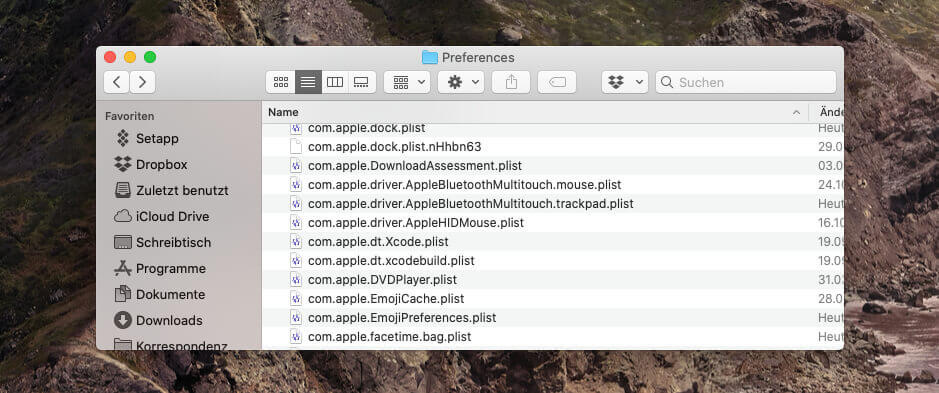Toggle the sort-order arrow in Name header
The height and width of the screenshot is (393, 939).
[x=796, y=112]
